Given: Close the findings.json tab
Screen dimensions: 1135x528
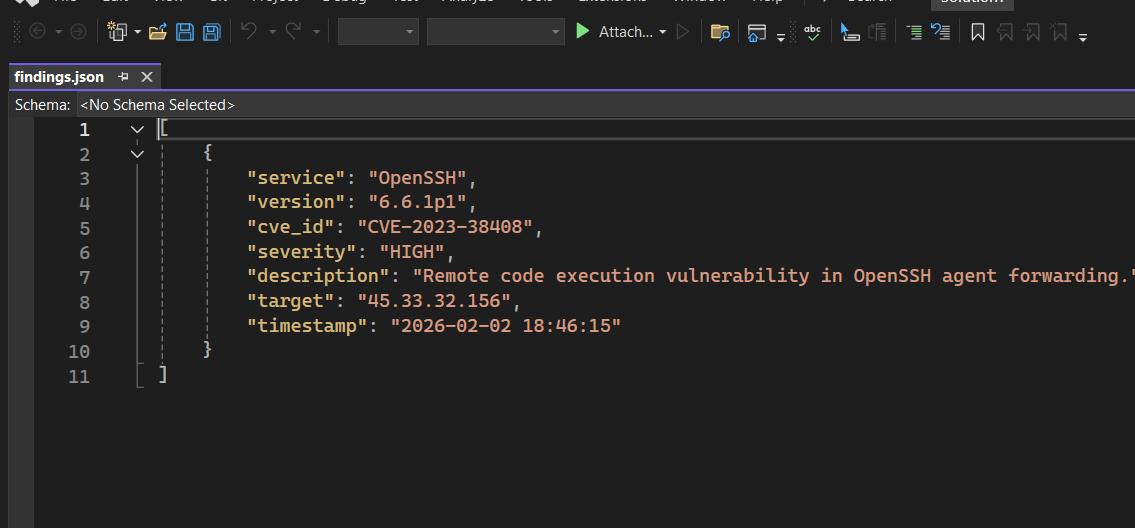Looking at the screenshot, I should point(147,77).
